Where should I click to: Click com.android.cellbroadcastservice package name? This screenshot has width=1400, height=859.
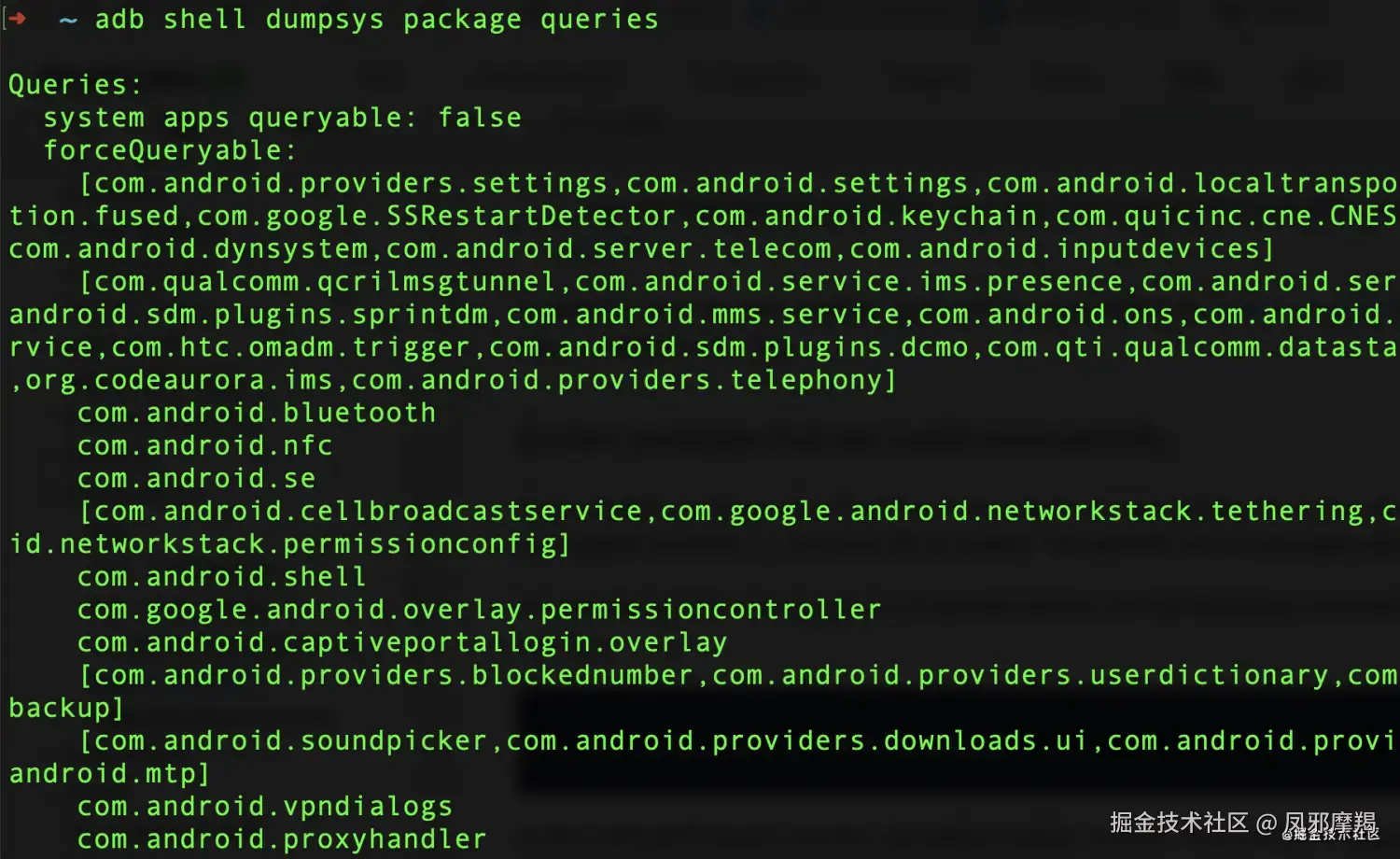[x=368, y=512]
